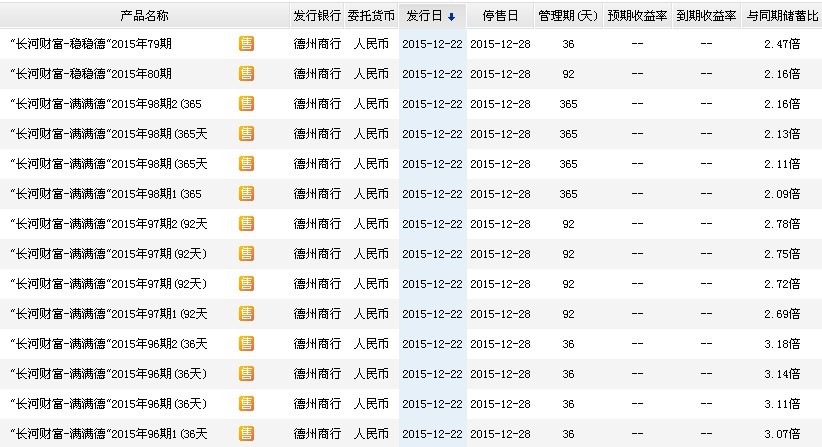Open the 97期 (92天) product with 2.75倍
The width and height of the screenshot is (822, 447).
[109, 254]
